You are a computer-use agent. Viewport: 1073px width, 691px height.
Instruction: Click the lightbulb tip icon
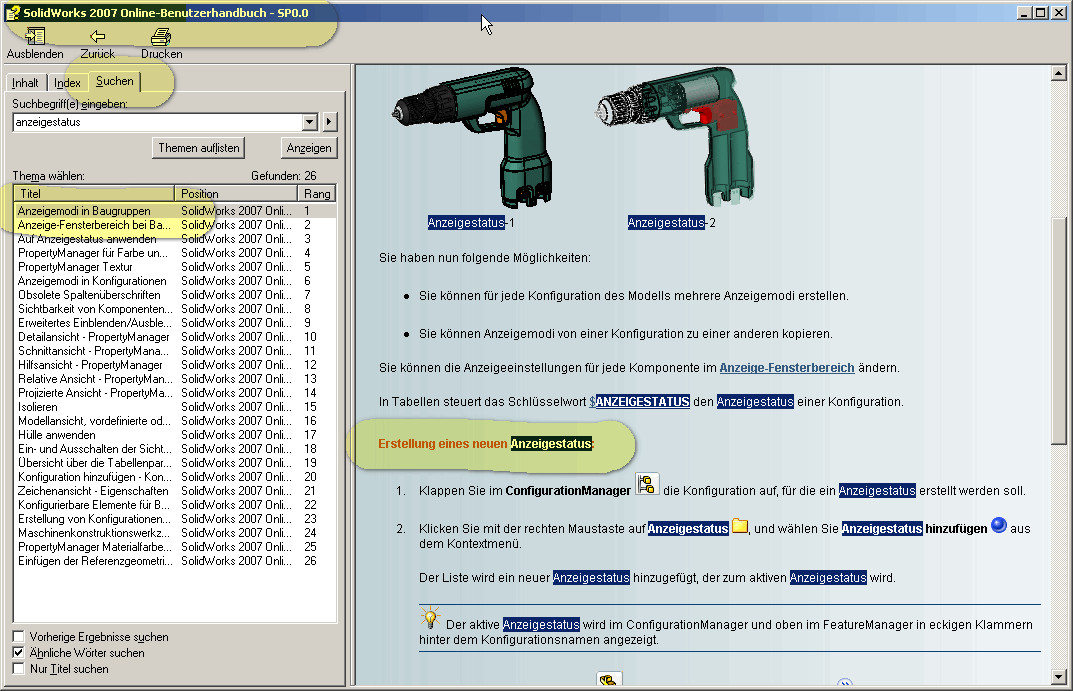tap(430, 617)
